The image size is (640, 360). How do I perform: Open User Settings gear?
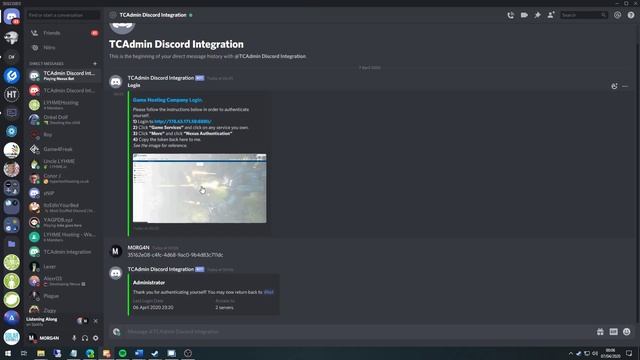[x=96, y=338]
